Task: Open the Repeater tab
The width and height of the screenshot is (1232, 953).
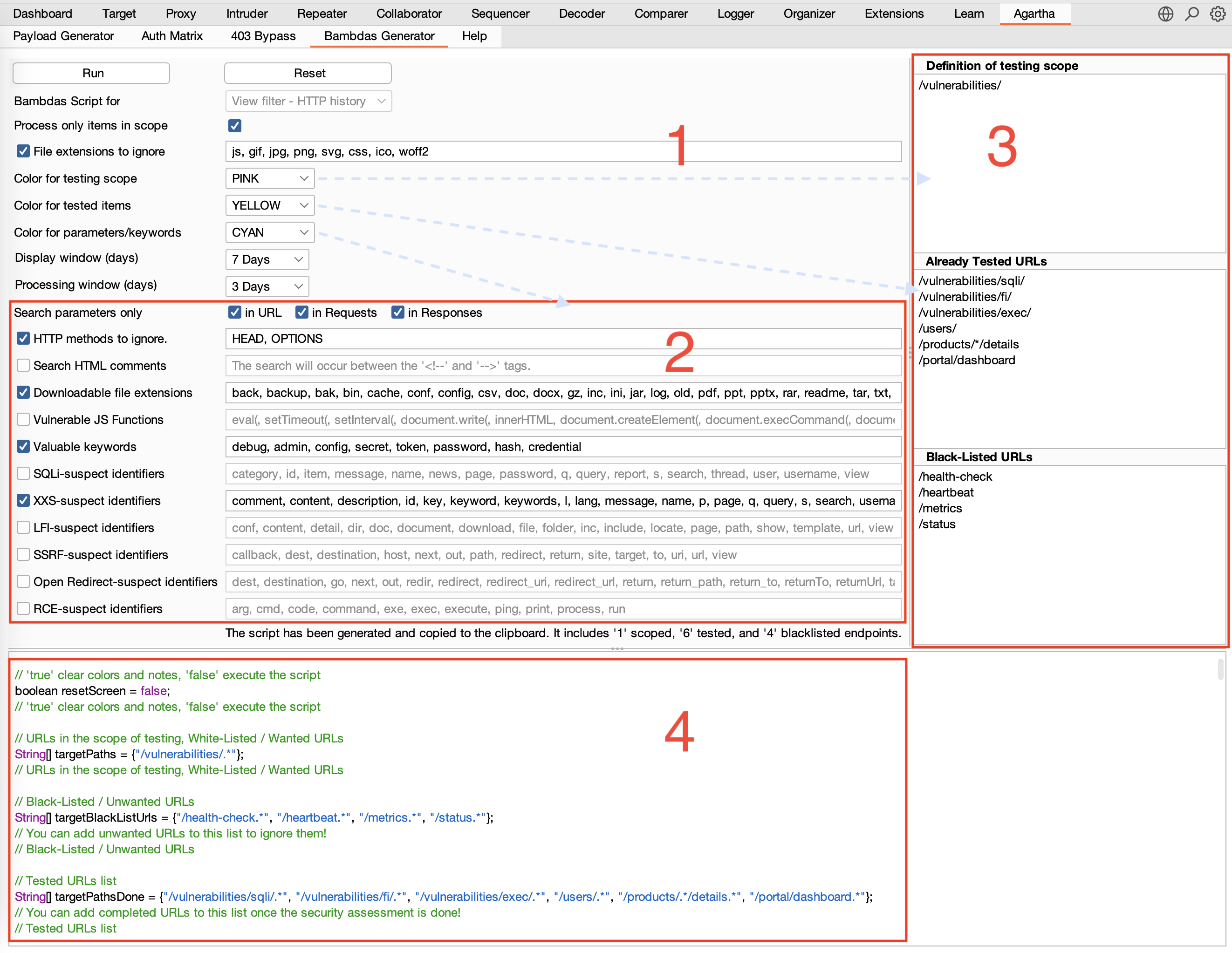Action: point(322,14)
